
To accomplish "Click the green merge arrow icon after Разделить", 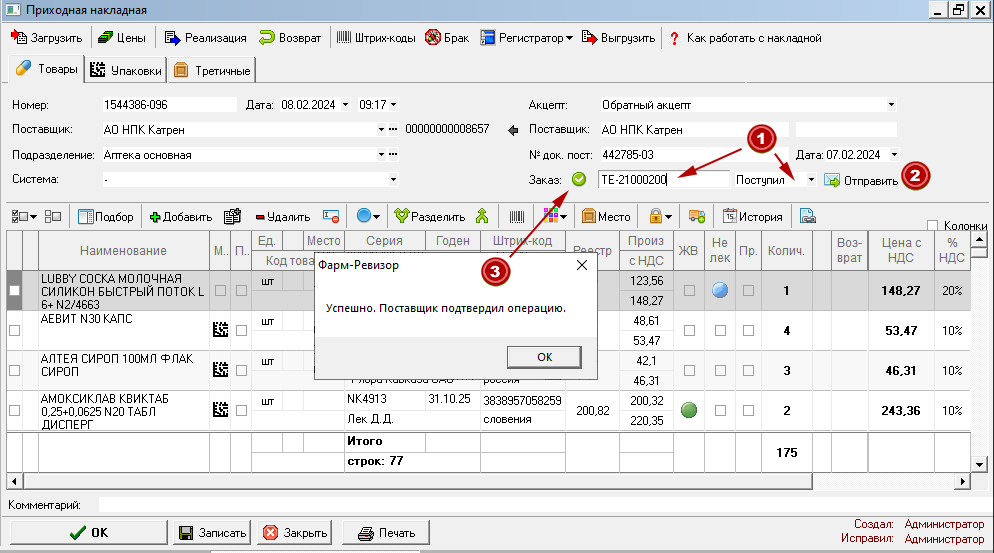I will coord(482,216).
